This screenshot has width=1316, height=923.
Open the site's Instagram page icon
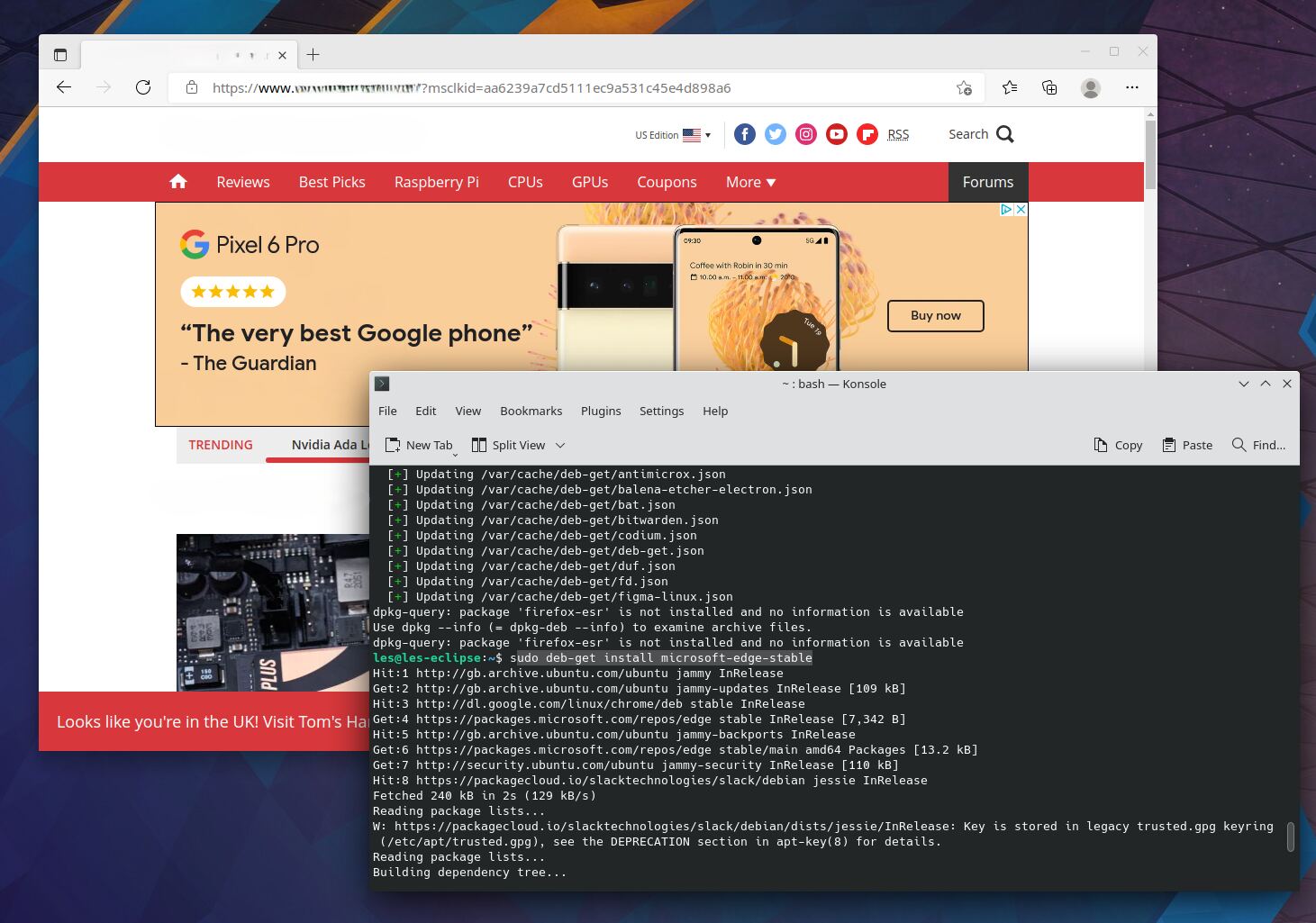click(x=806, y=134)
